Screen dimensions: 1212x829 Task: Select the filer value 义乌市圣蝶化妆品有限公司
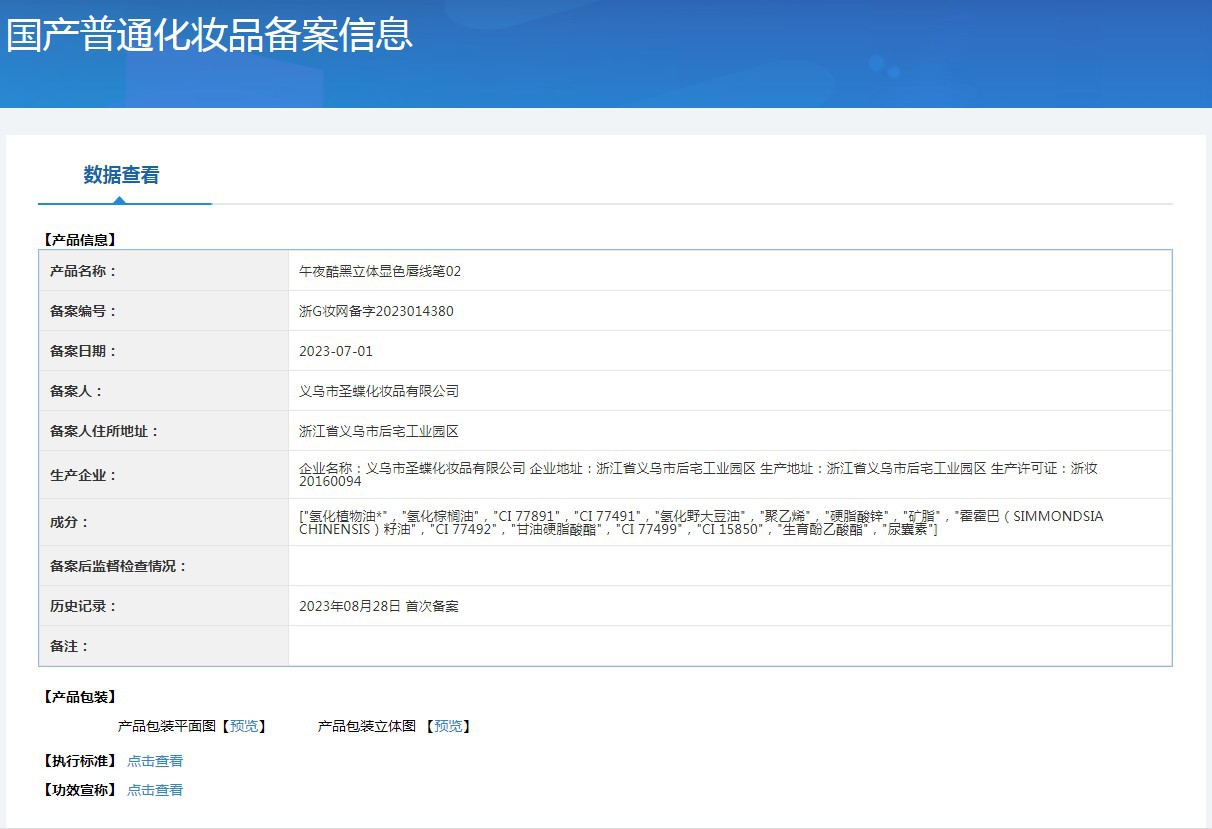click(379, 391)
